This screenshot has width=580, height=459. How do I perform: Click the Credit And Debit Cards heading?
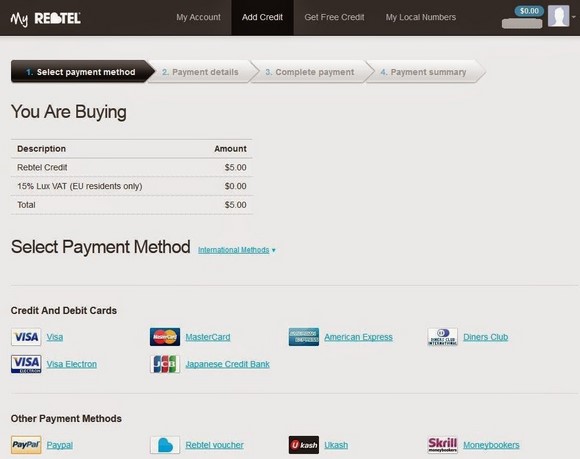click(64, 310)
